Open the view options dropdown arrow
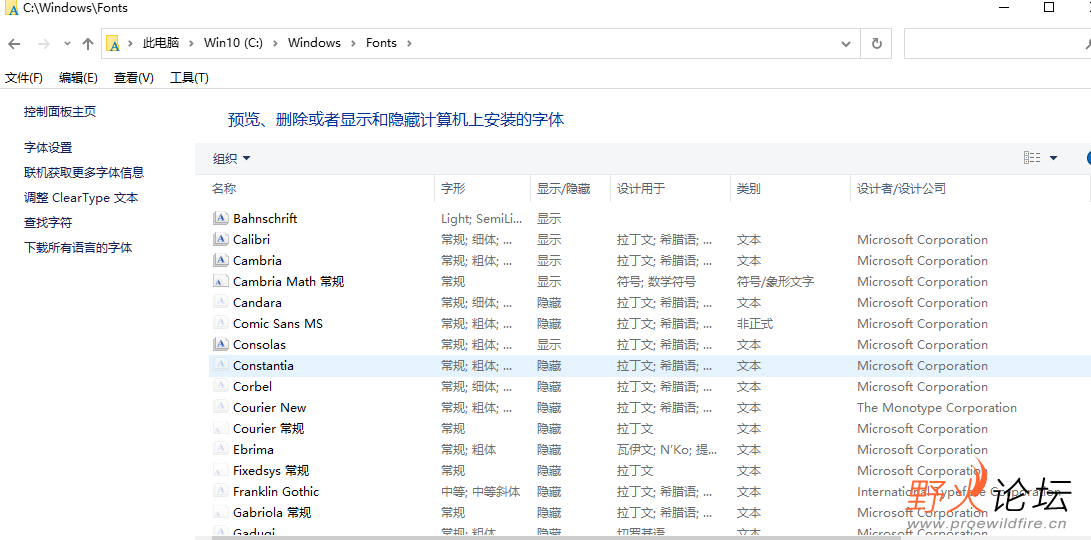This screenshot has height=540, width=1091. coord(1053,158)
